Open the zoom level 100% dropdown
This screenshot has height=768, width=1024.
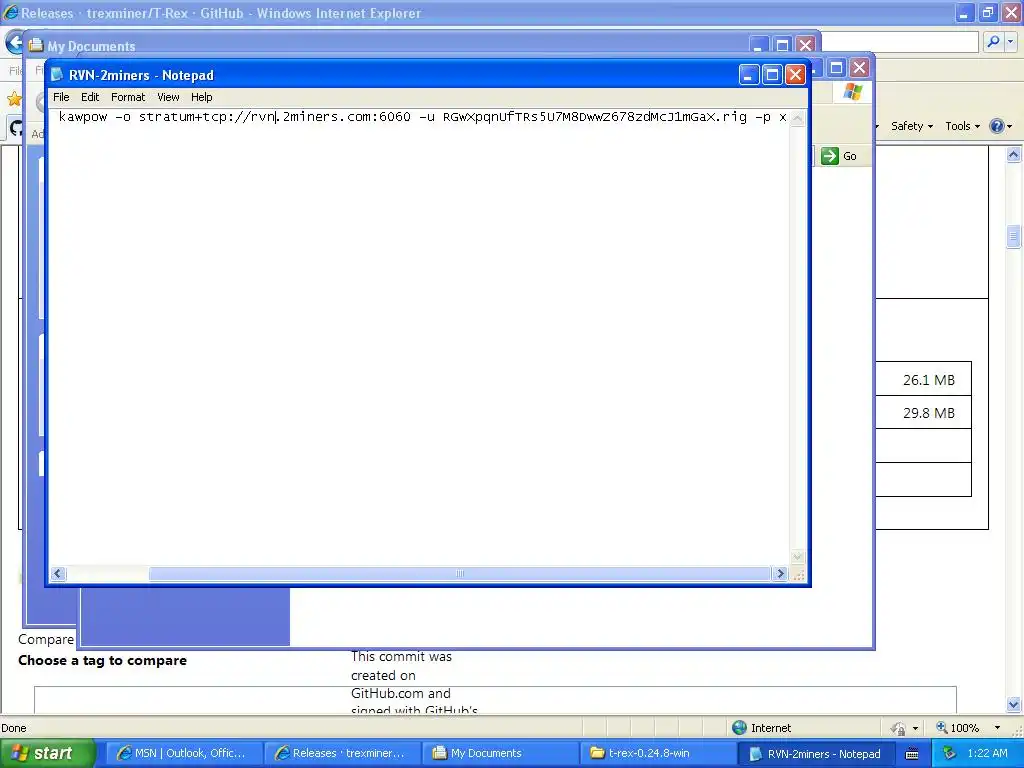coord(997,728)
